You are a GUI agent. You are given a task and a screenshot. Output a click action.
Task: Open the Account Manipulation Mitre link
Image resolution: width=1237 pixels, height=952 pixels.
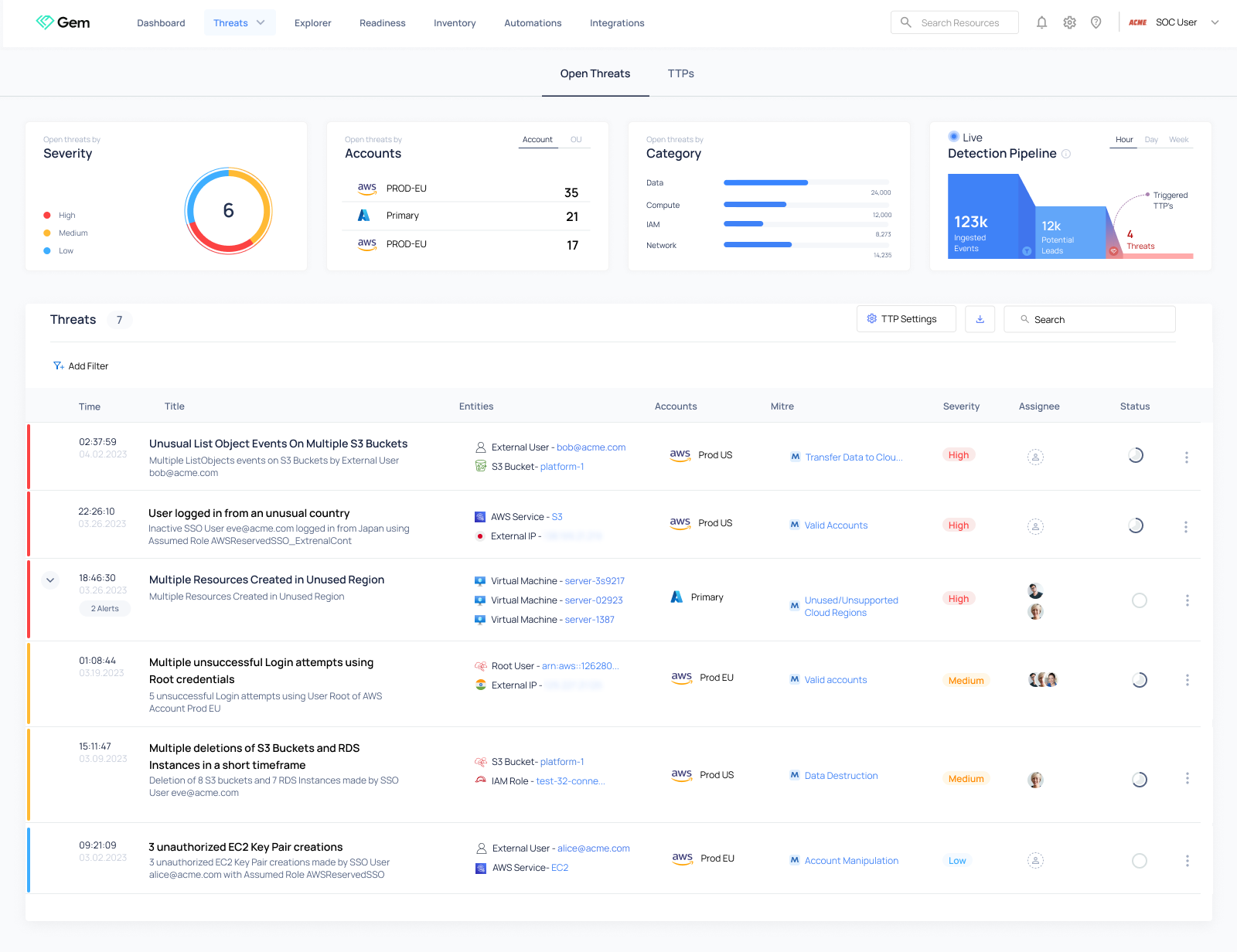(851, 861)
